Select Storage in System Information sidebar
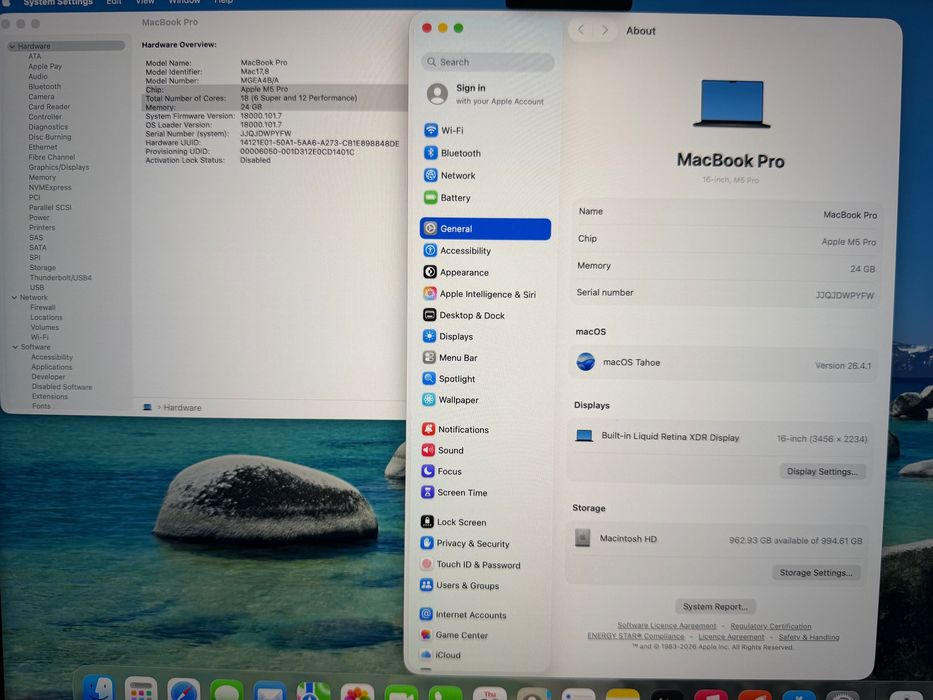 43,268
